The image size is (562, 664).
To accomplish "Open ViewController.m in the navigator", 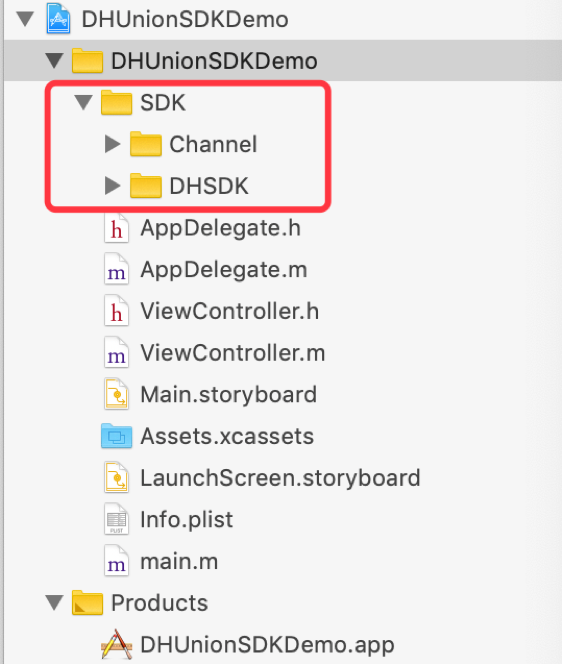I will [233, 353].
